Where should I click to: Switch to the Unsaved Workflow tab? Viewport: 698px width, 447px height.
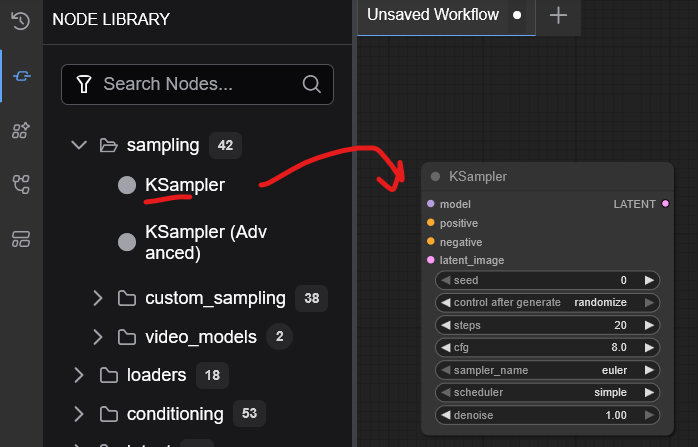click(x=433, y=16)
